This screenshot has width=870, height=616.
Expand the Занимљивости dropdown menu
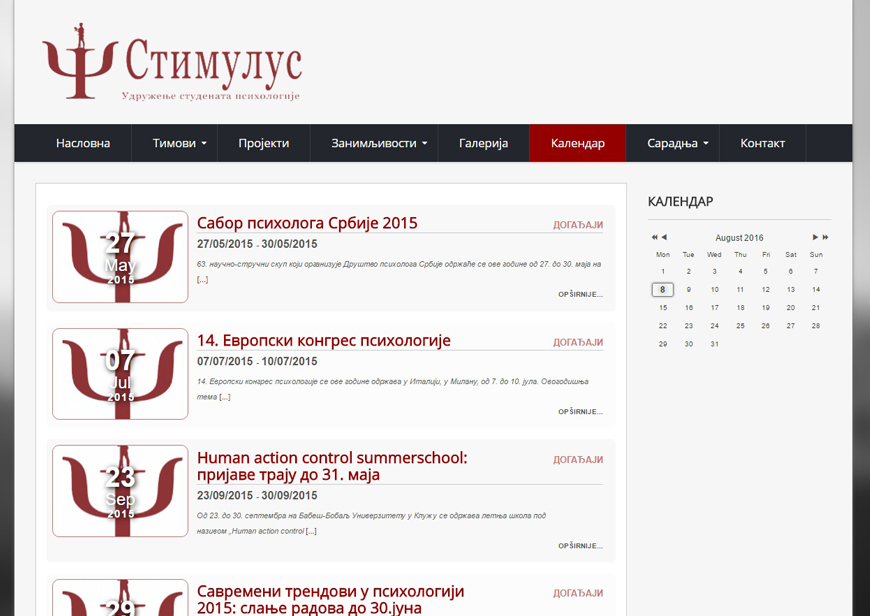[x=379, y=143]
